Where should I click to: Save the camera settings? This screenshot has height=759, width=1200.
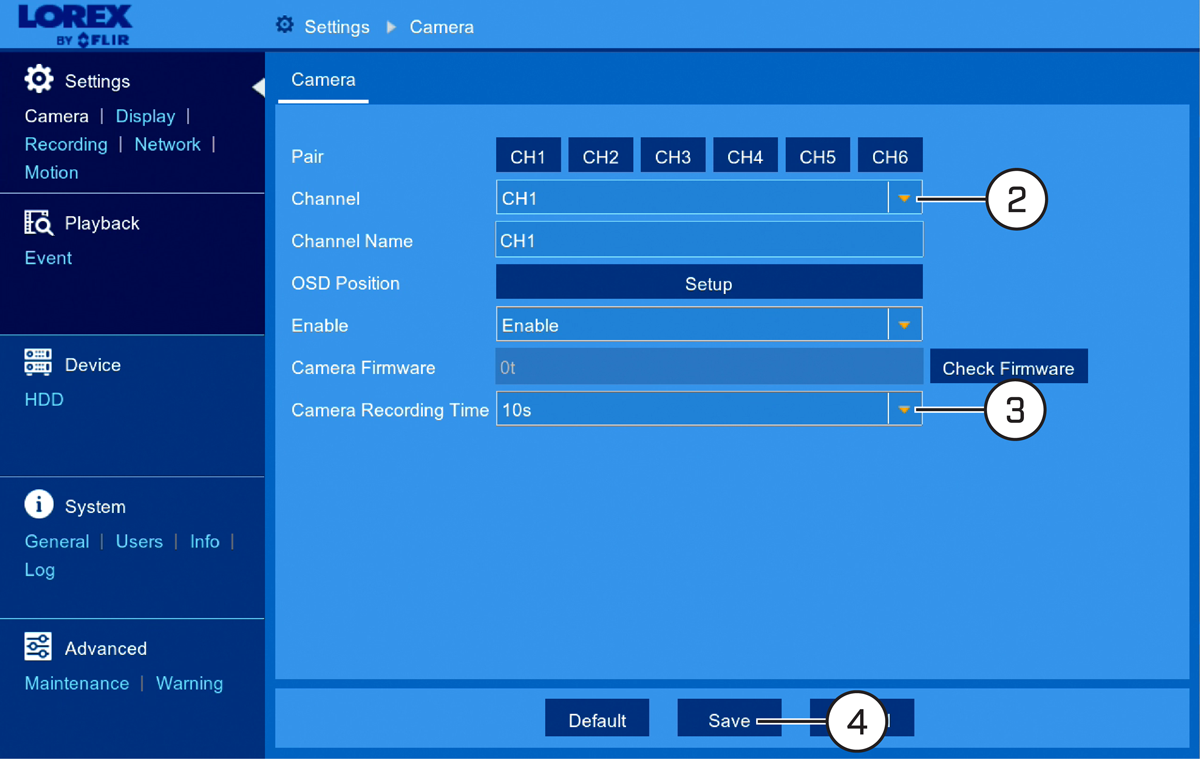tap(729, 719)
